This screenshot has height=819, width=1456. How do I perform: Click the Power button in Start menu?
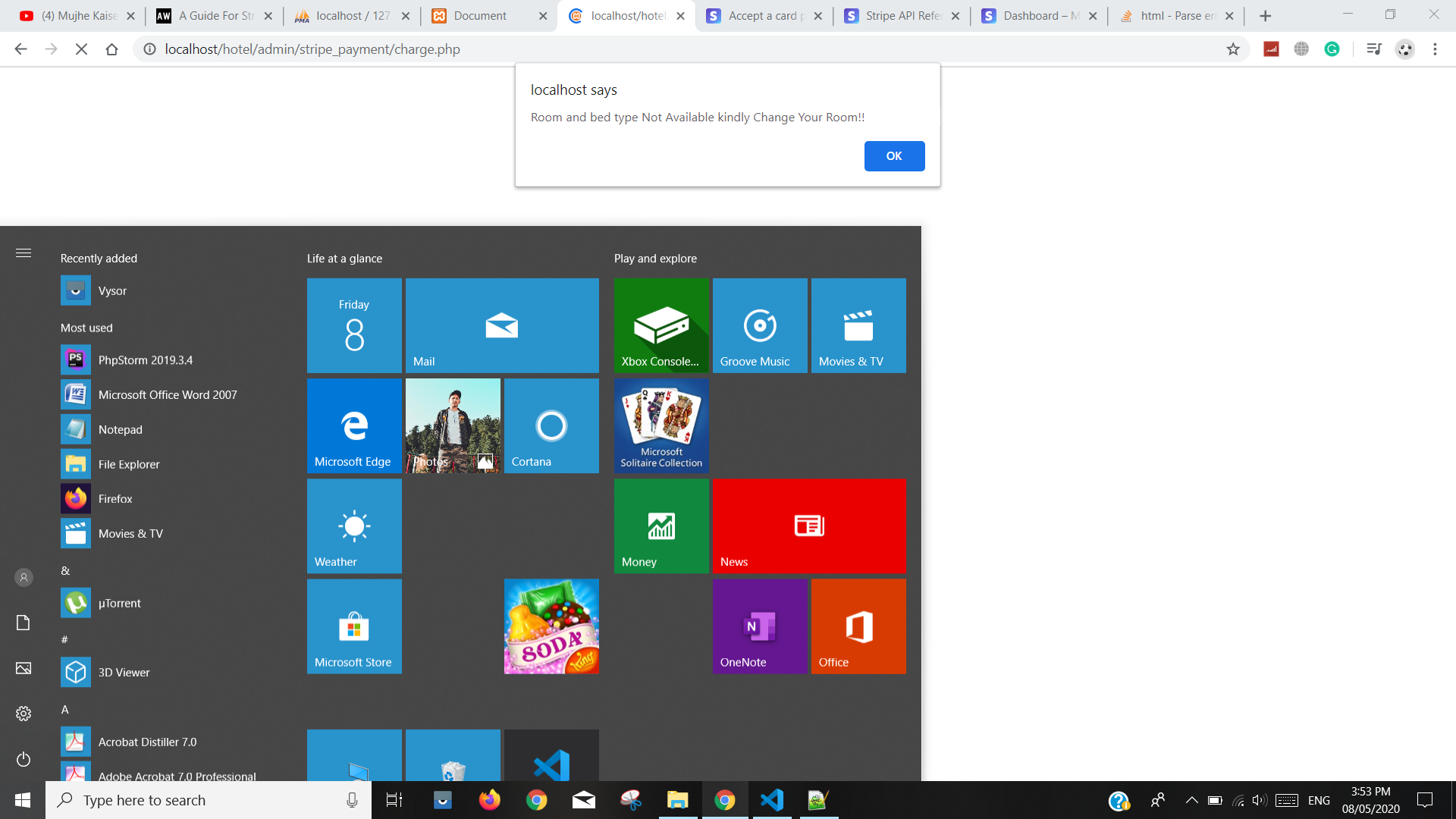24,759
